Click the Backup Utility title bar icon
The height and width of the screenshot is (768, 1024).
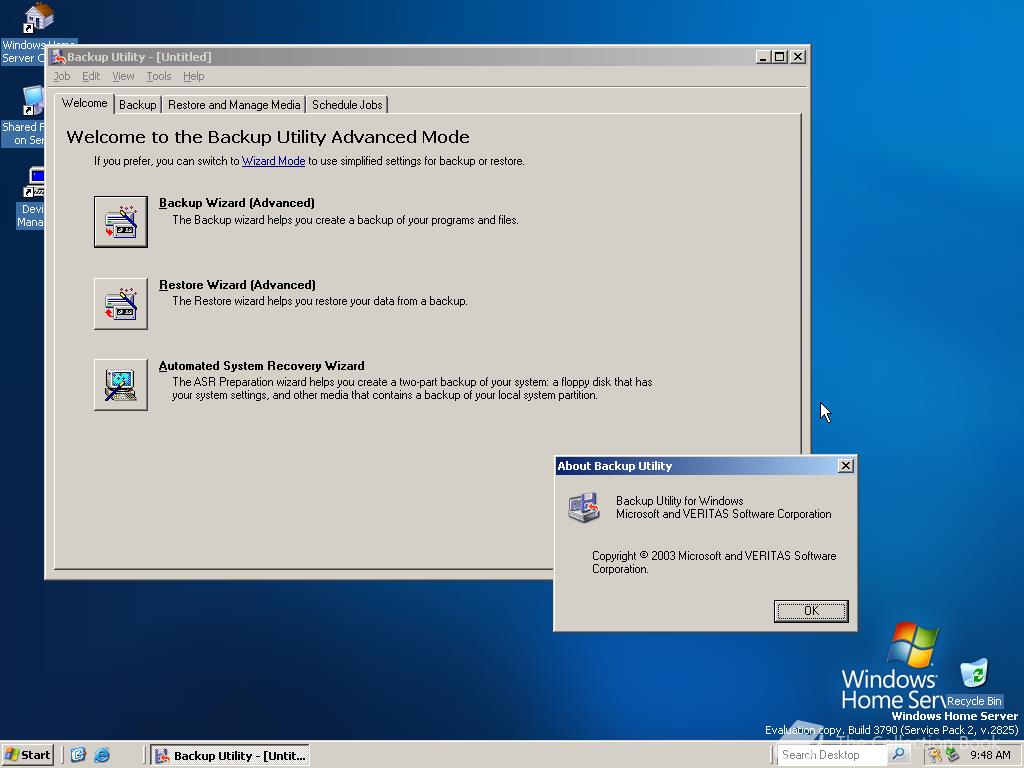point(59,57)
